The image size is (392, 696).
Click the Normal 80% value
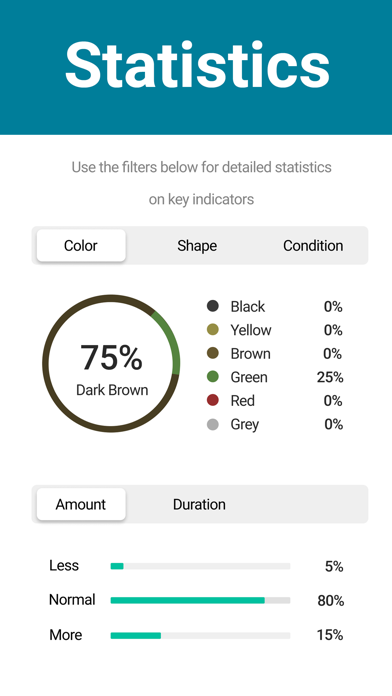[x=330, y=601]
